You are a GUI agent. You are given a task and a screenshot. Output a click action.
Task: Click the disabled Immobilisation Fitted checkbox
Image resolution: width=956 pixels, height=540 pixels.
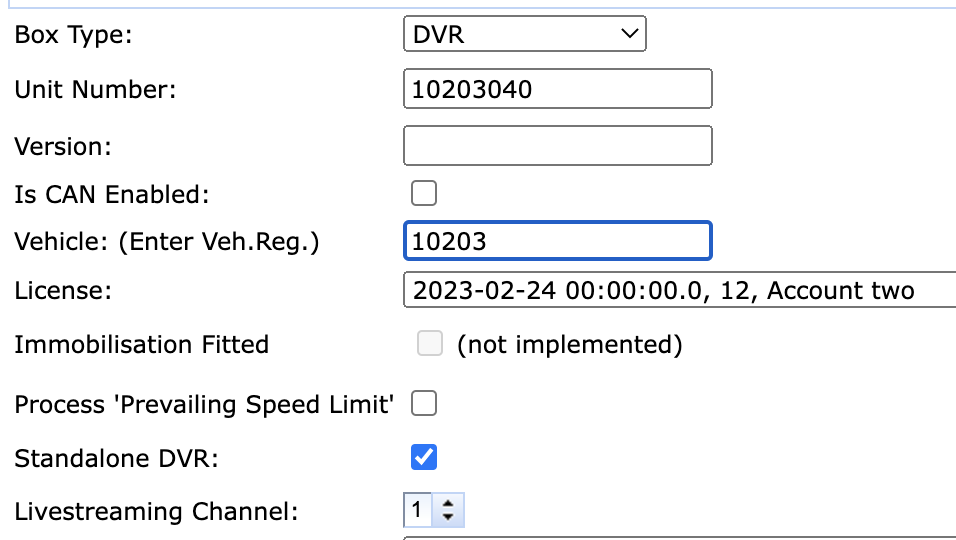coord(429,345)
